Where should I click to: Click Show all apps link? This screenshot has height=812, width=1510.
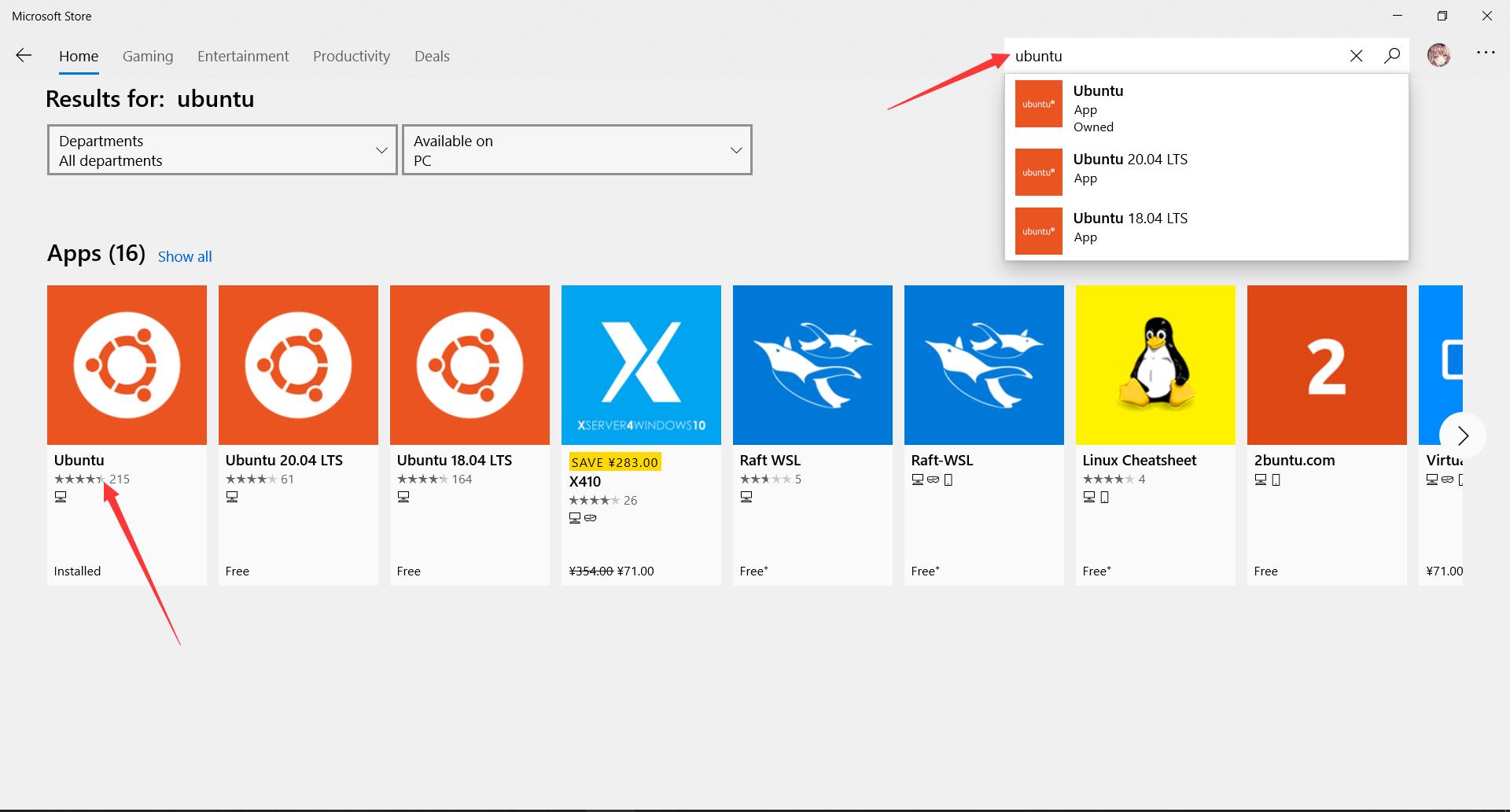[x=185, y=256]
